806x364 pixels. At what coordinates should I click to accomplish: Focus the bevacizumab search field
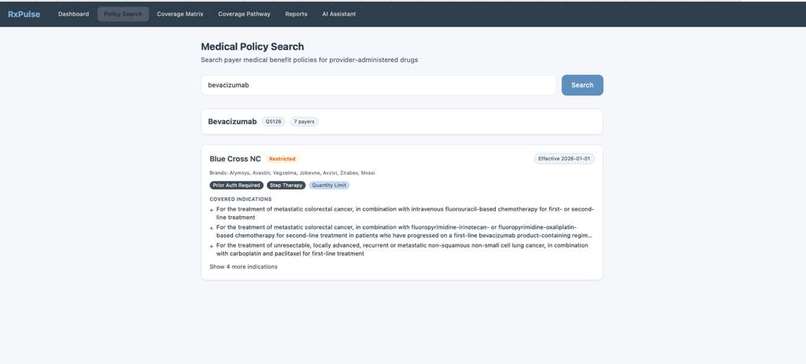tap(378, 85)
